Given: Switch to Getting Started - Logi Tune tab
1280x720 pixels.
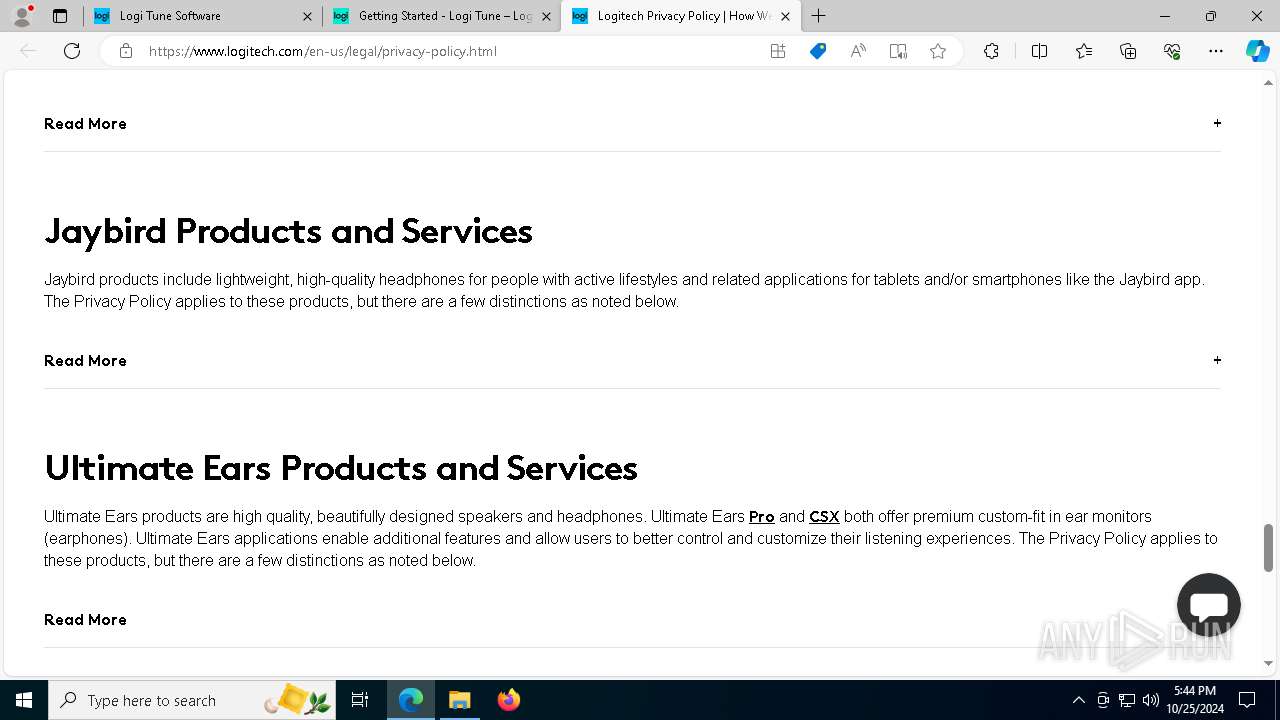Looking at the screenshot, I should tap(442, 16).
